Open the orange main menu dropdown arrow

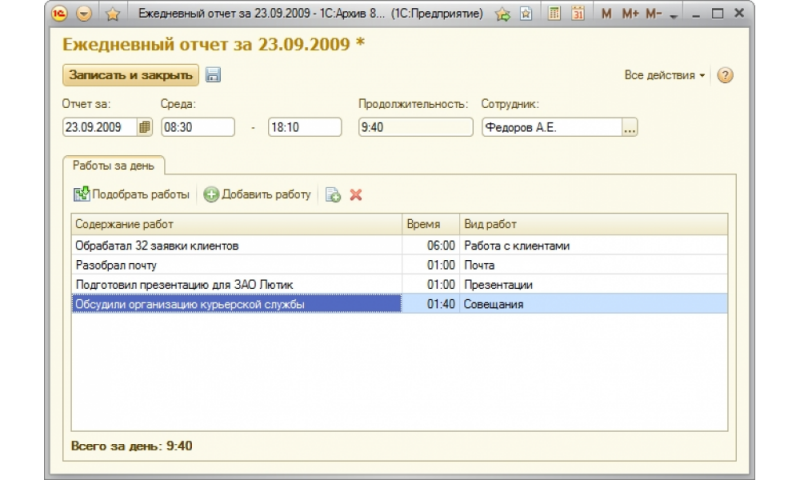tap(85, 15)
